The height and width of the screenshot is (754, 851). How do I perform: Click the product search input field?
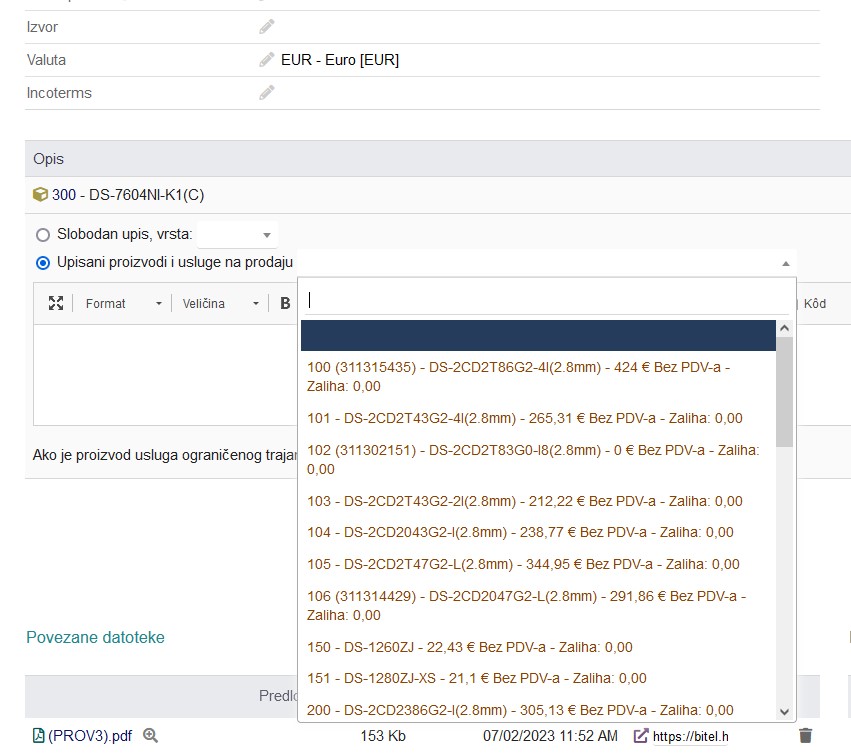547,300
